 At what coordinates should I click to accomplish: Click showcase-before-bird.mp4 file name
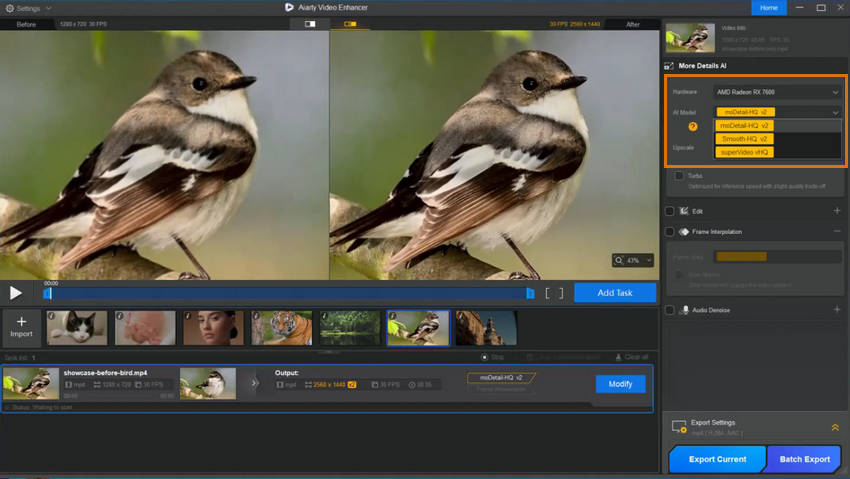click(x=105, y=373)
